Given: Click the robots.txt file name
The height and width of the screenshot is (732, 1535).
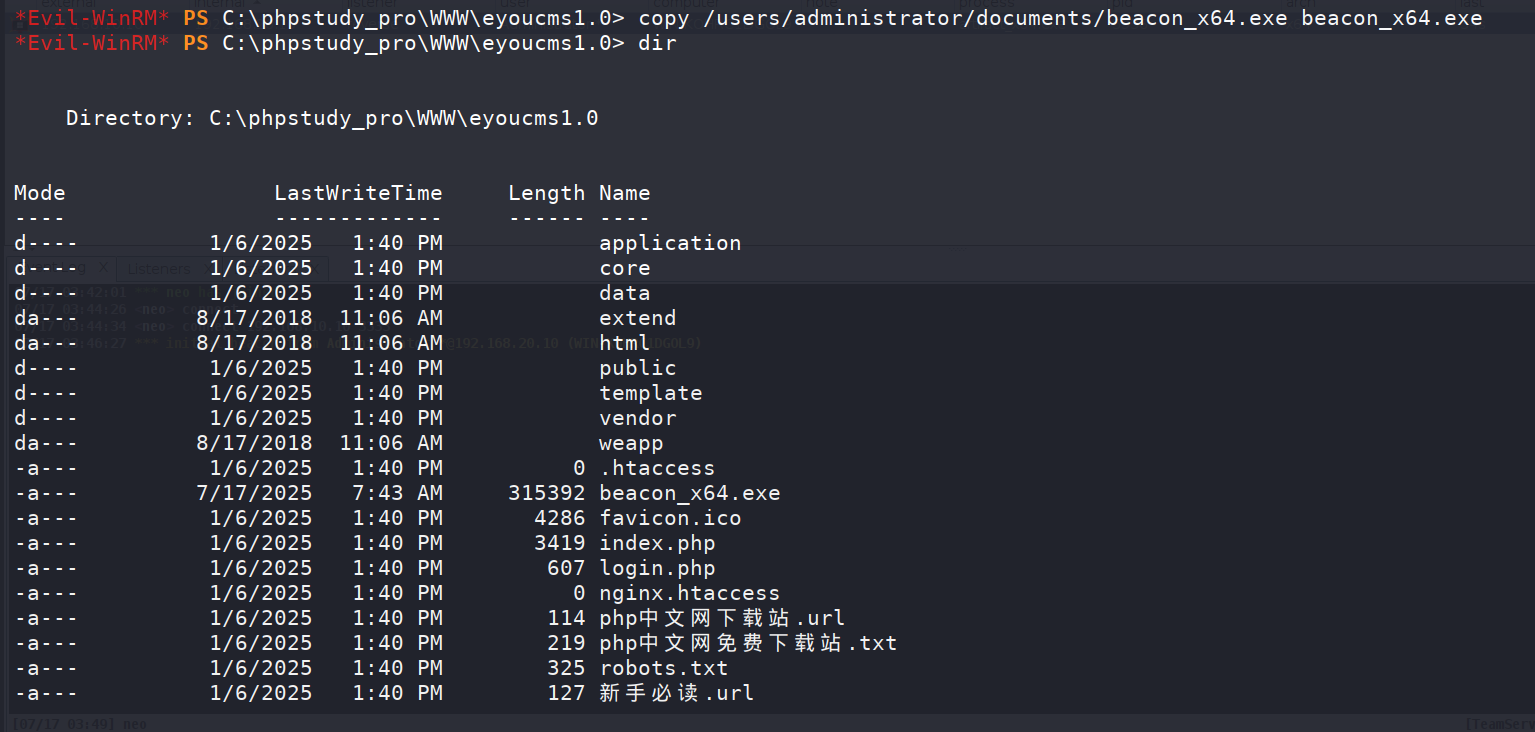Looking at the screenshot, I should (664, 668).
